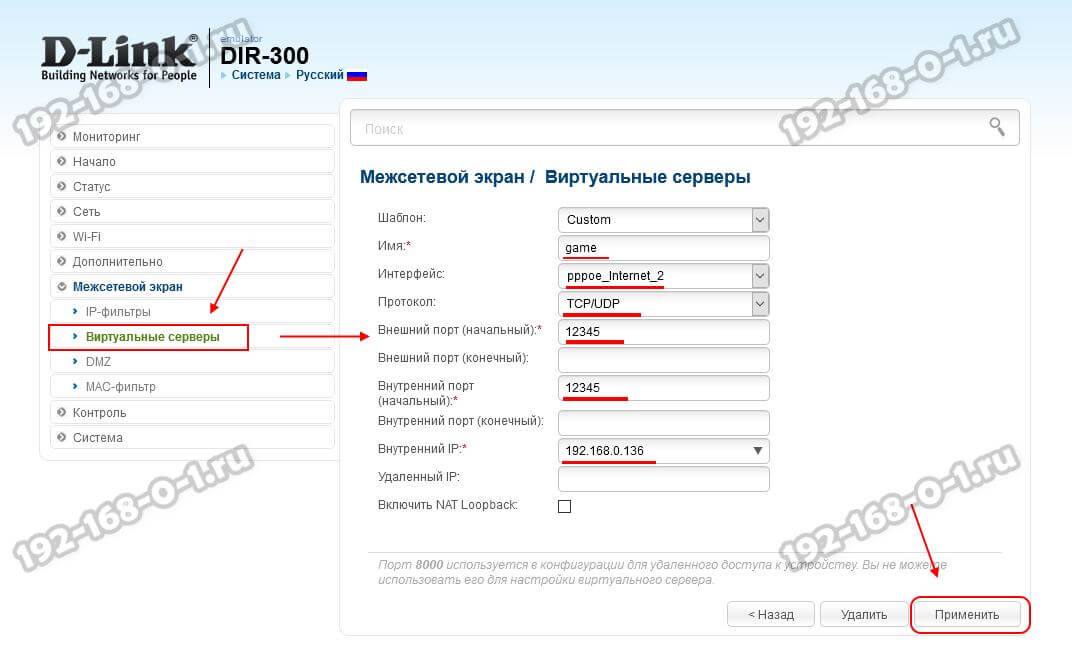Click the D-Link logo
This screenshot has height=662, width=1072.
(x=119, y=58)
